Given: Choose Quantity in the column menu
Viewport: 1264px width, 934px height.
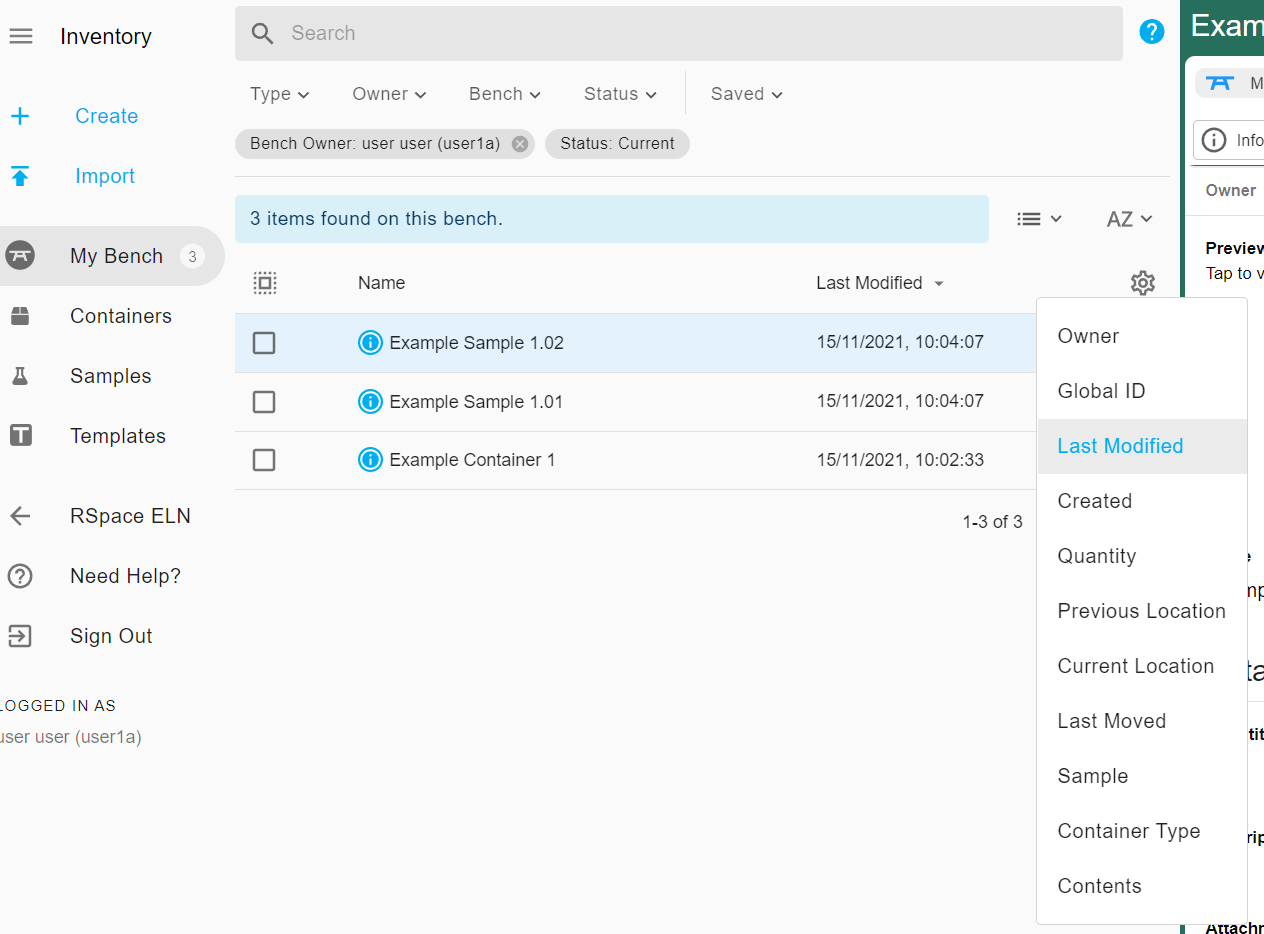Looking at the screenshot, I should tap(1142, 556).
